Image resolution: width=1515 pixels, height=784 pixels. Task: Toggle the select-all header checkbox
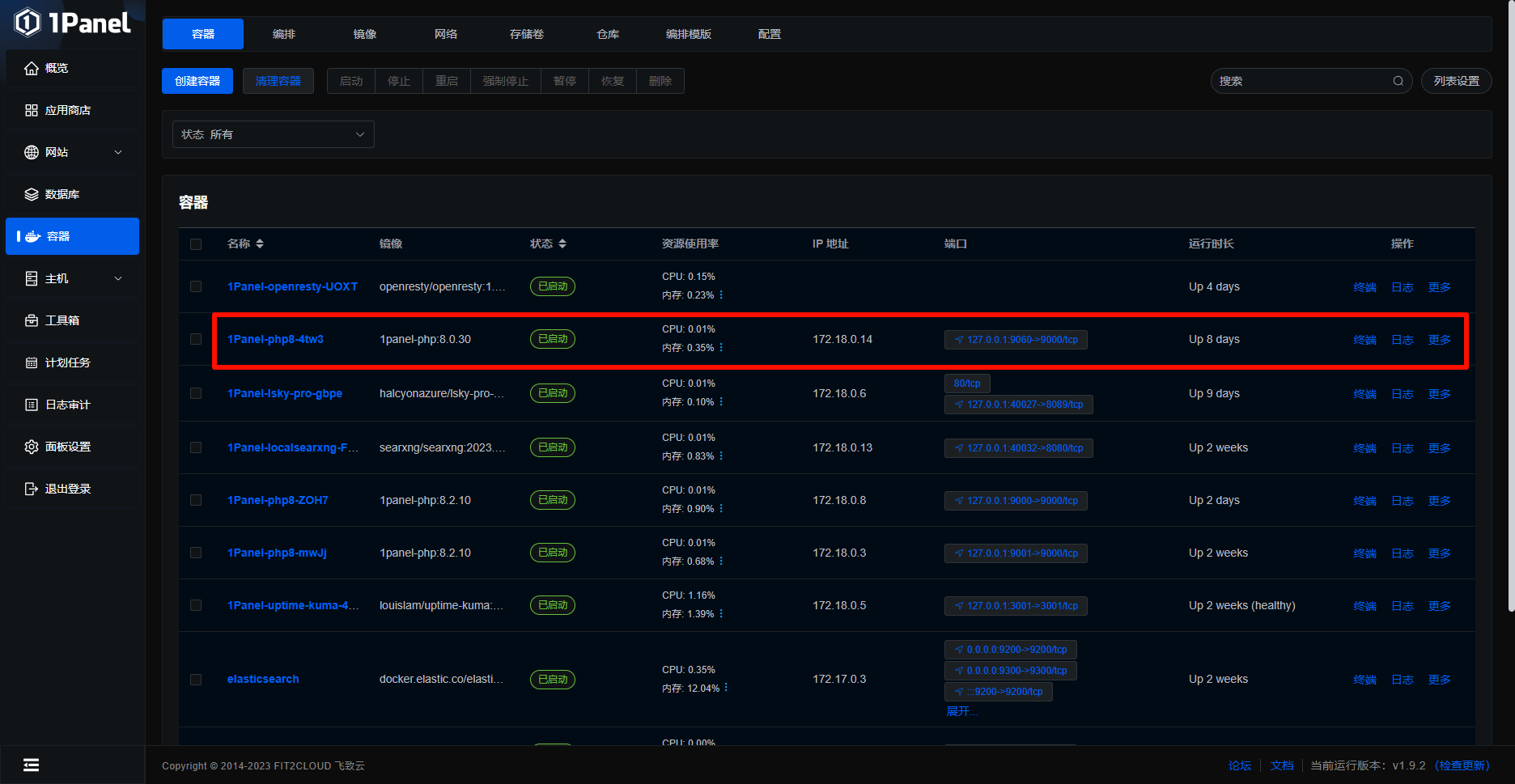click(x=196, y=244)
